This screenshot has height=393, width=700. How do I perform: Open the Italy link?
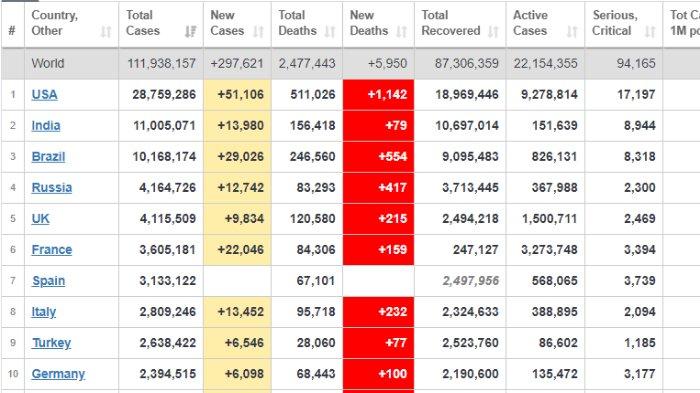(x=44, y=312)
